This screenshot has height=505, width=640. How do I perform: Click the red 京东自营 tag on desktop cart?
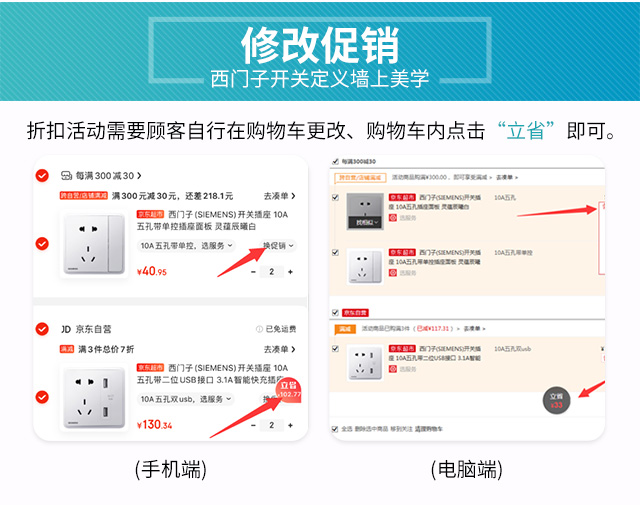point(356,313)
